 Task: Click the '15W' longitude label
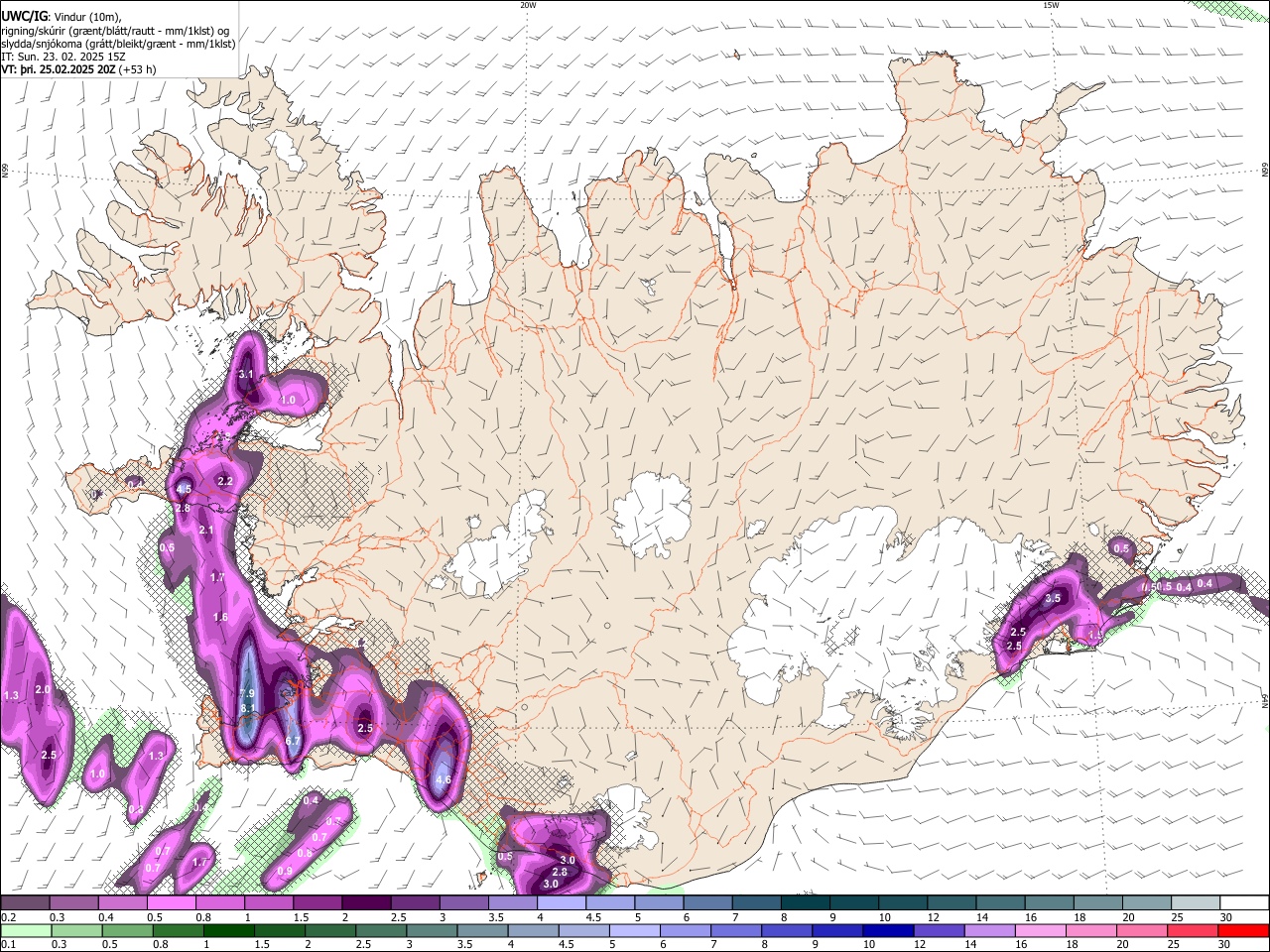(1051, 5)
